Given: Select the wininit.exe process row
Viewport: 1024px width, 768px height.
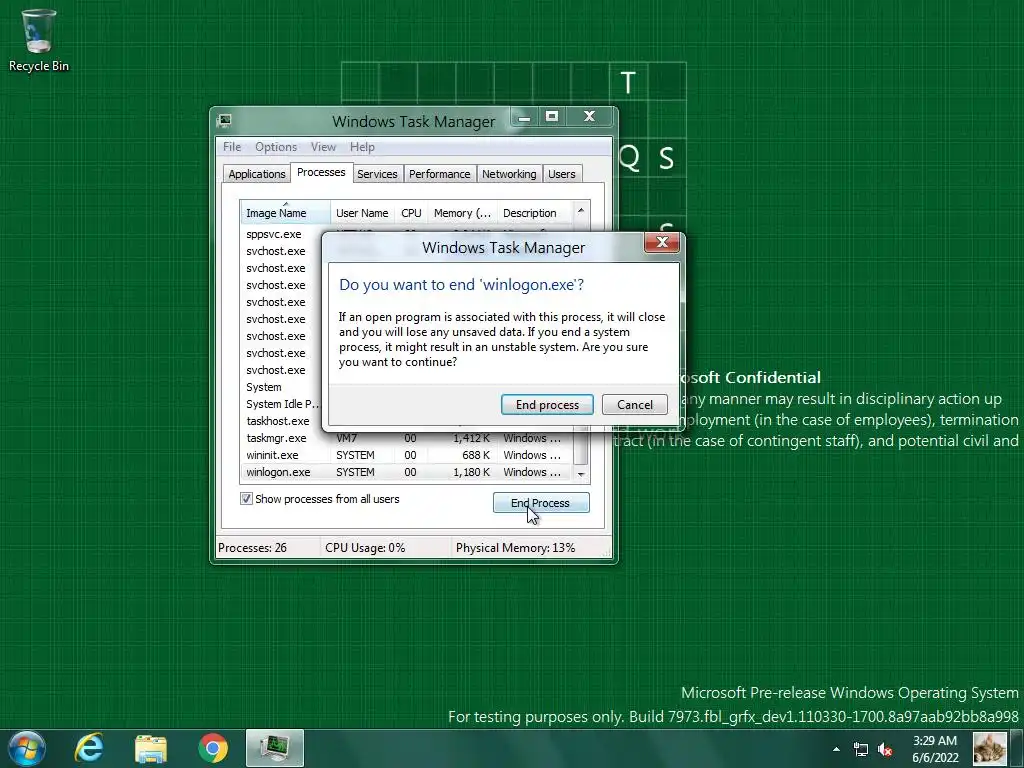Looking at the screenshot, I should (x=406, y=455).
